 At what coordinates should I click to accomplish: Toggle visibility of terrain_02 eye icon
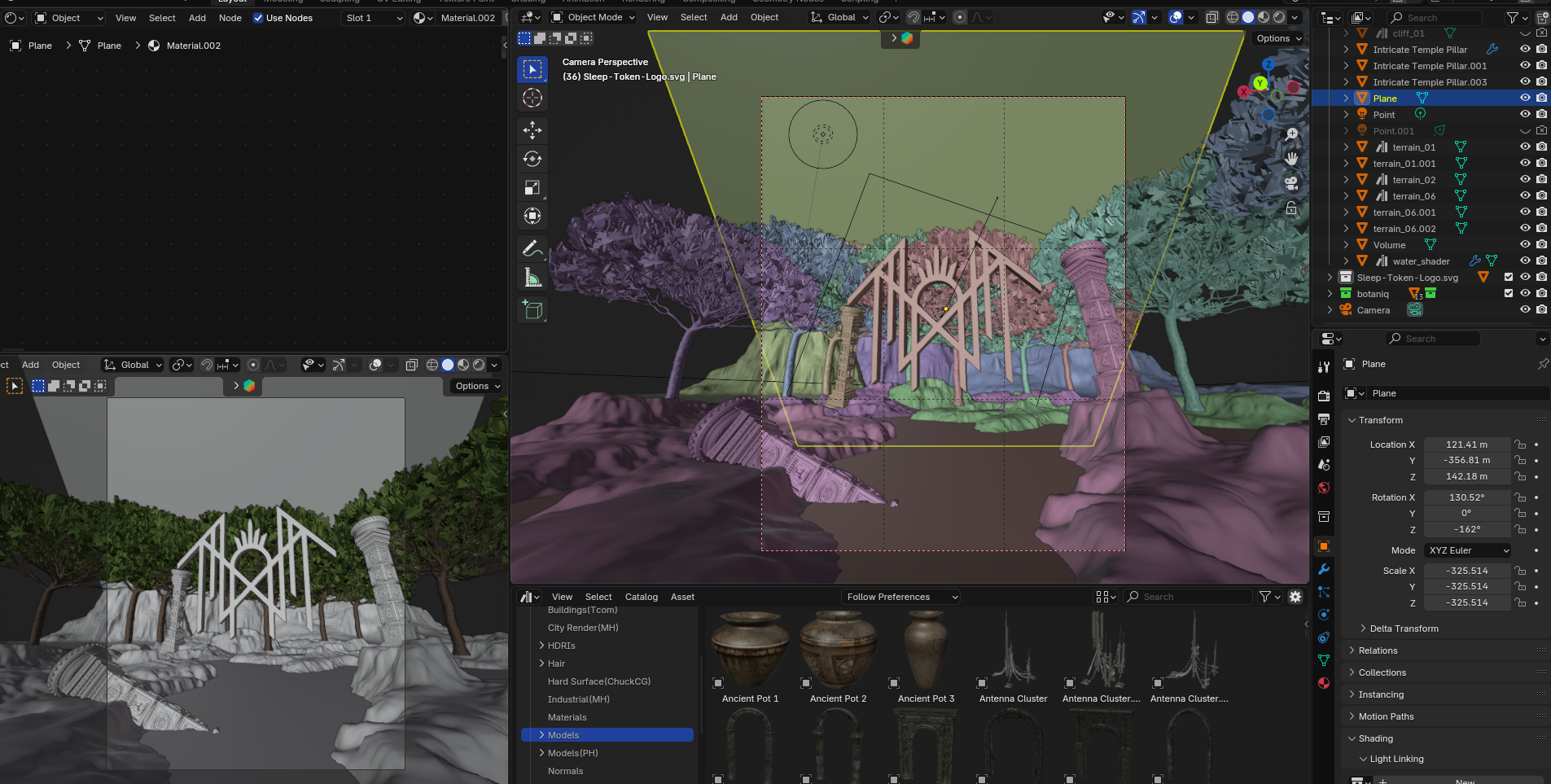pyautogui.click(x=1525, y=180)
